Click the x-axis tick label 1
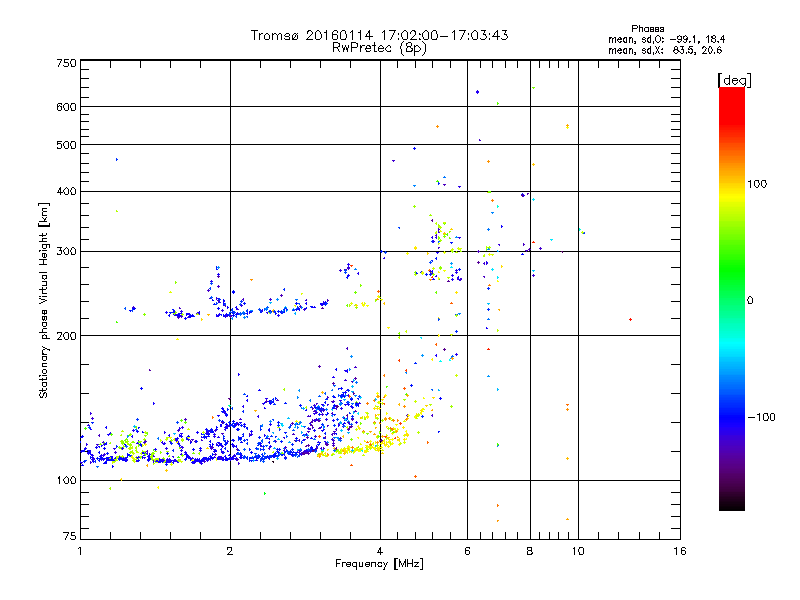Viewport: 800px width, 600px height. (x=80, y=551)
